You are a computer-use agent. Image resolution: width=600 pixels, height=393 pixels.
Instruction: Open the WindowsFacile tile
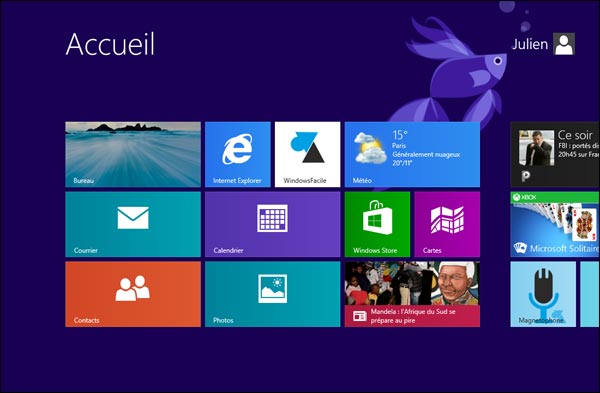pyautogui.click(x=308, y=154)
